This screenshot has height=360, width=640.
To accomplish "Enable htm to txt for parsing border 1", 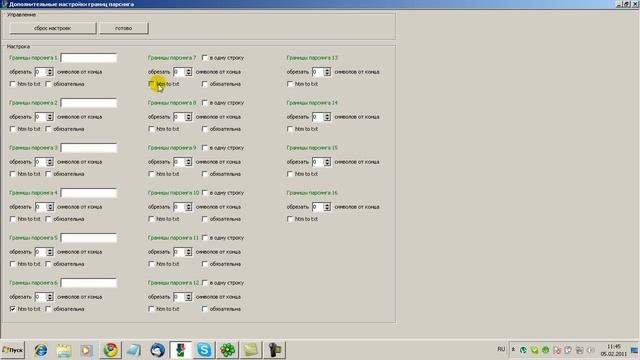I will click(13, 84).
